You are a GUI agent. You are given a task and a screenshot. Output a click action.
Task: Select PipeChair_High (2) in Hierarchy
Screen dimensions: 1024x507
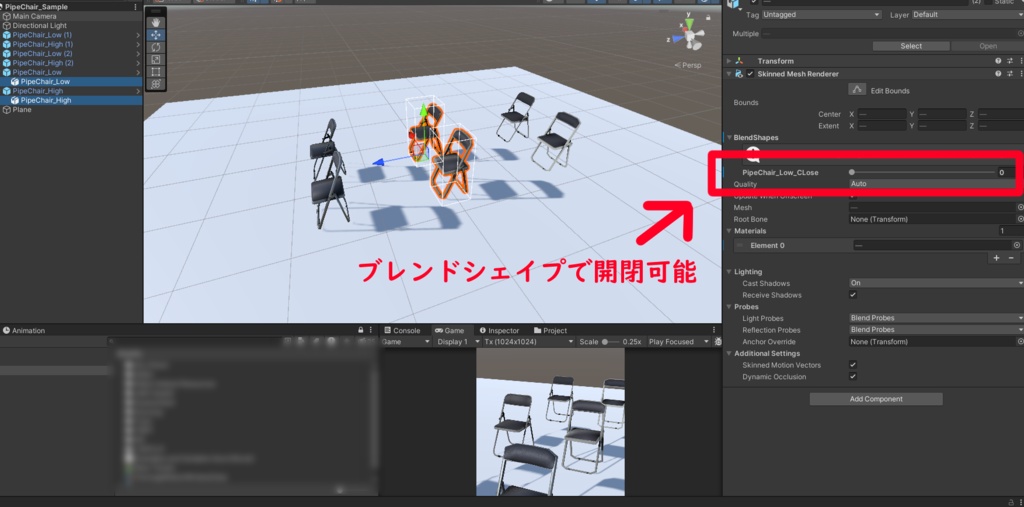coord(42,63)
